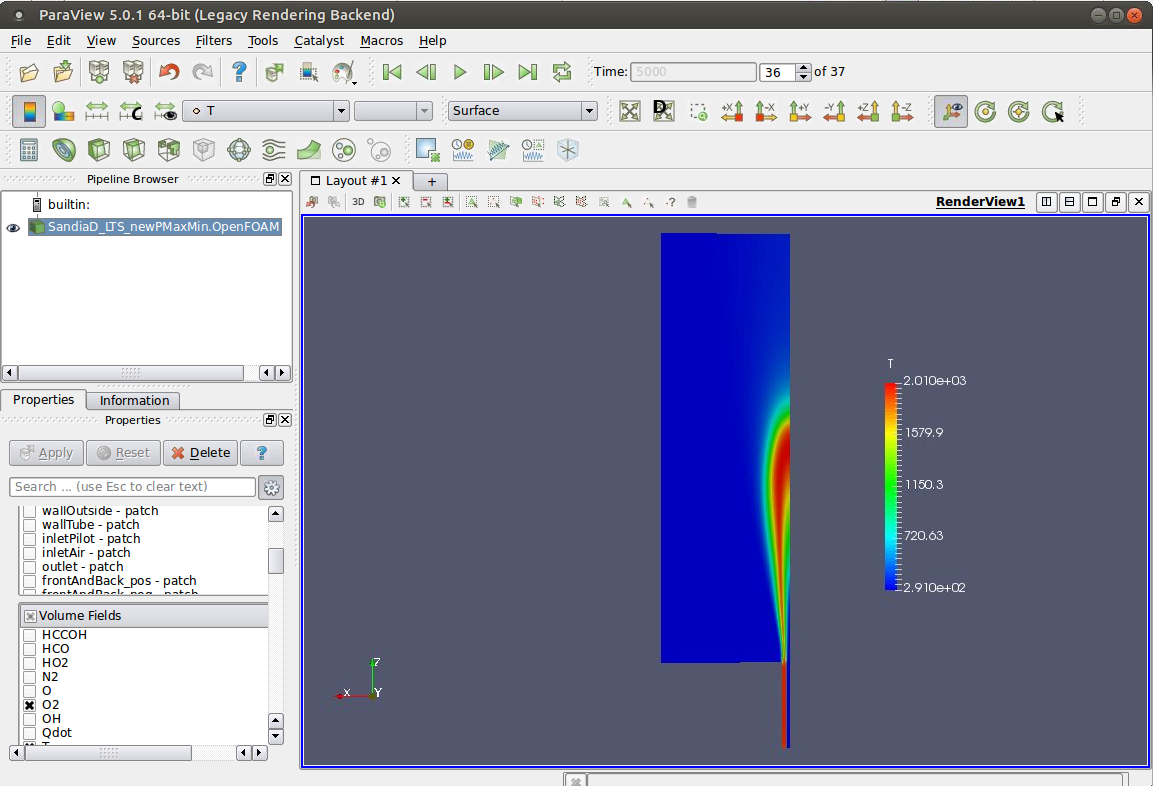
Task: Click the Open file icon
Action: coord(29,72)
